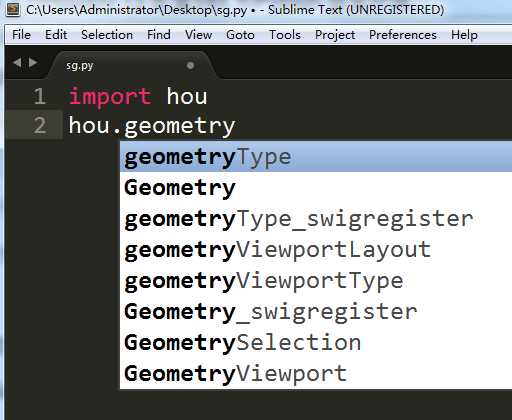512x420 pixels.
Task: Open the Edit menu
Action: coord(56,35)
